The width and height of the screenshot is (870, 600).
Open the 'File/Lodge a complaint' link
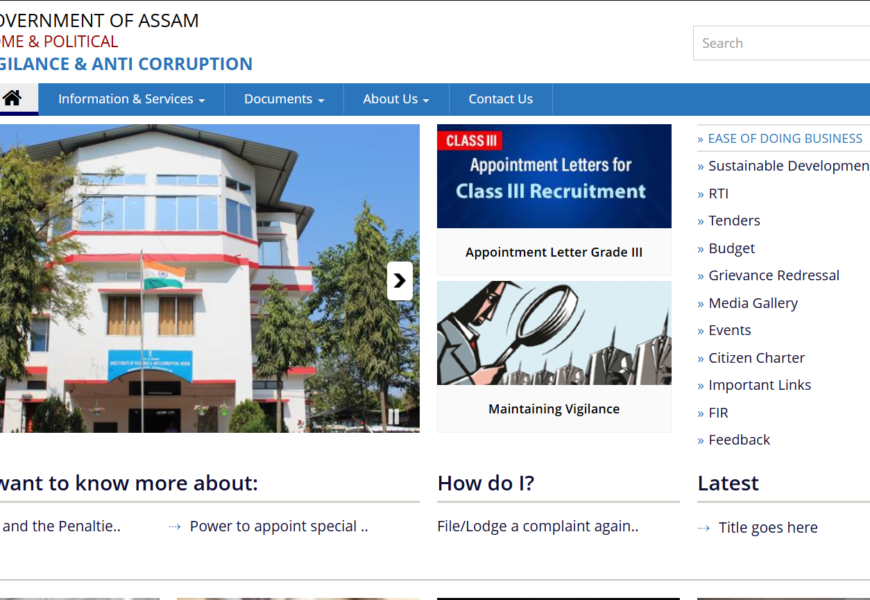click(538, 526)
